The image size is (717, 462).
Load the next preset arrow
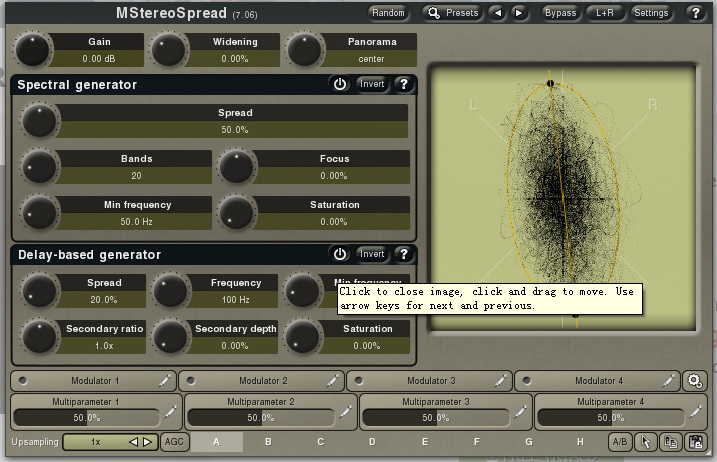pos(519,13)
